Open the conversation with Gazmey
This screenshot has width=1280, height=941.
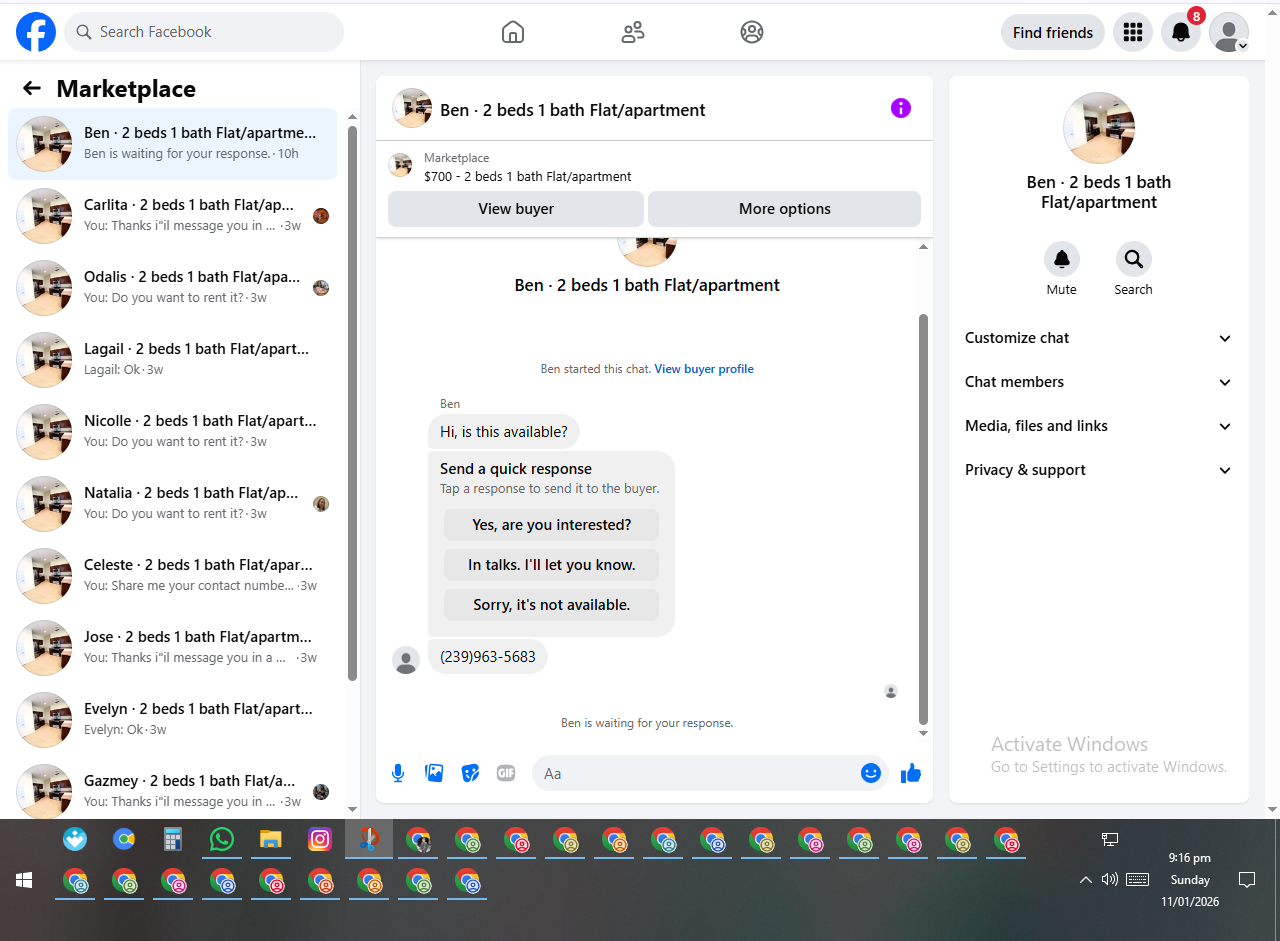pos(172,790)
